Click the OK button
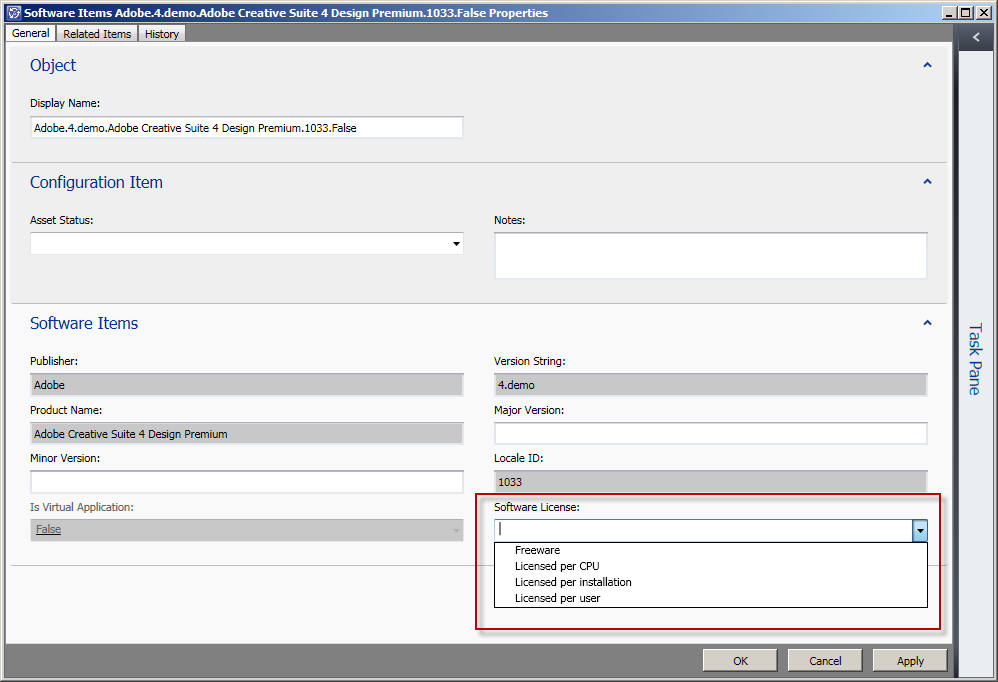 pos(740,661)
